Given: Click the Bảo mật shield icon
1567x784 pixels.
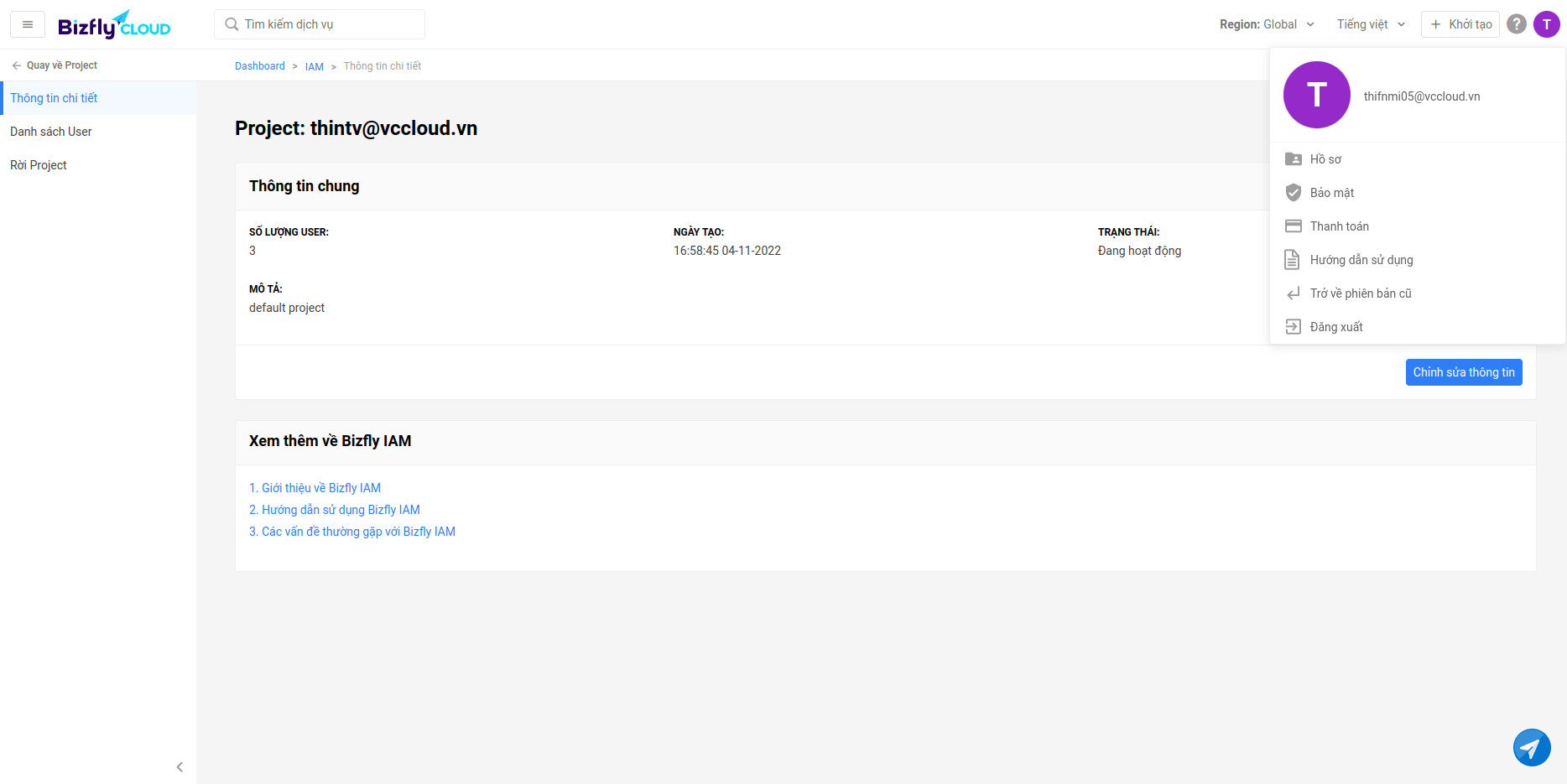Looking at the screenshot, I should coord(1293,193).
